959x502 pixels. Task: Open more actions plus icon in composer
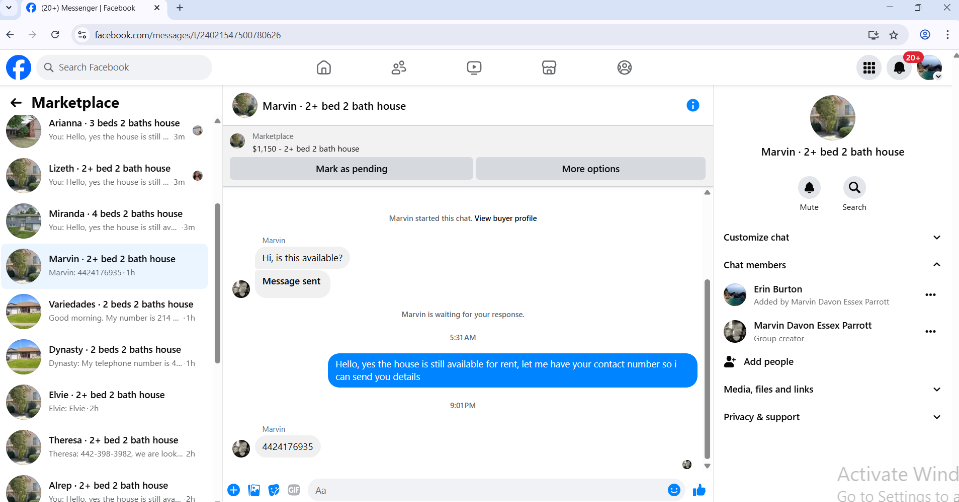(234, 490)
